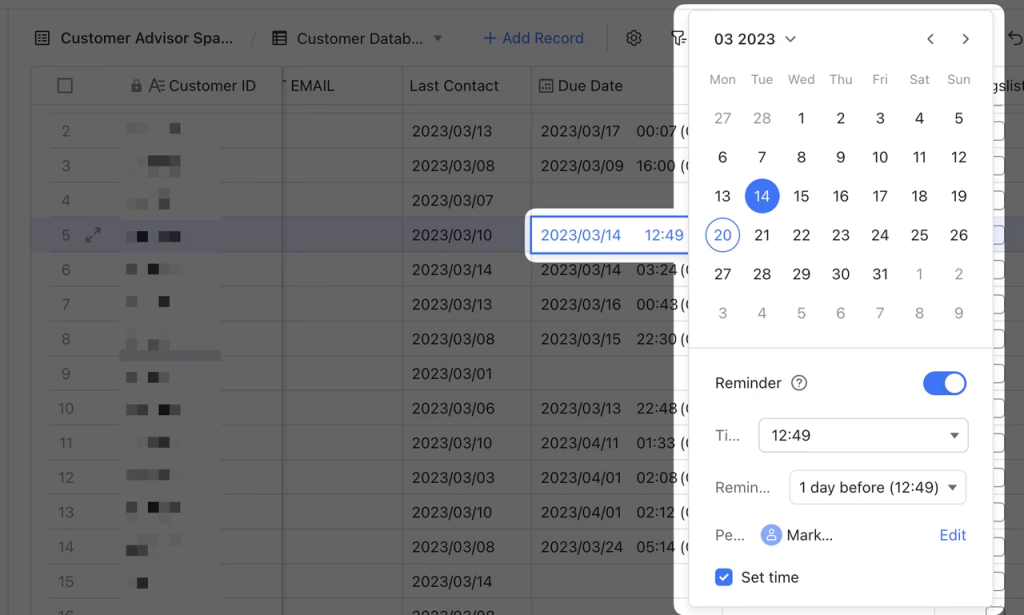Click Due Date cell 2023/03/13 22:48

(x=609, y=408)
